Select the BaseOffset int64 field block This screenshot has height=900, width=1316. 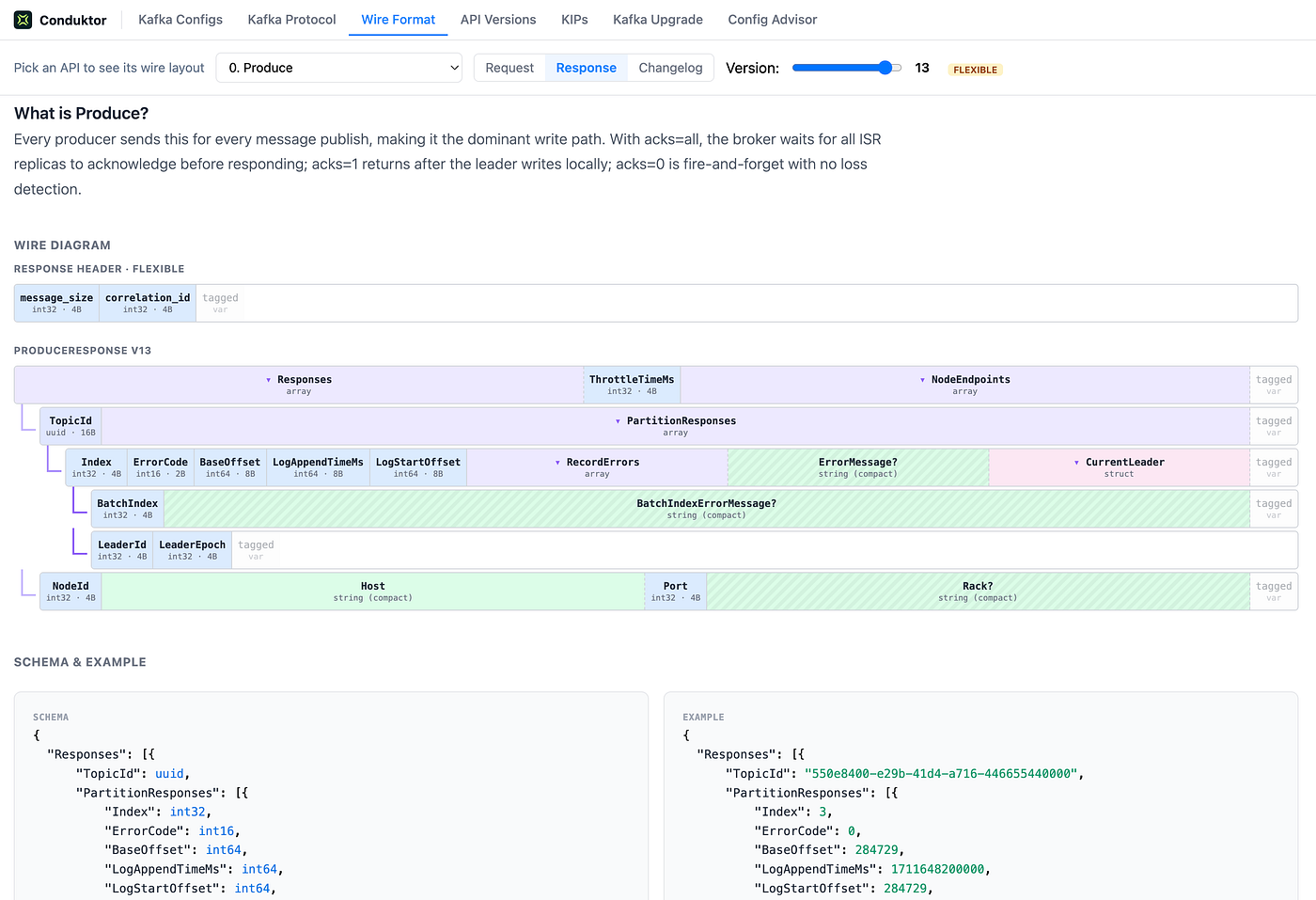point(230,467)
